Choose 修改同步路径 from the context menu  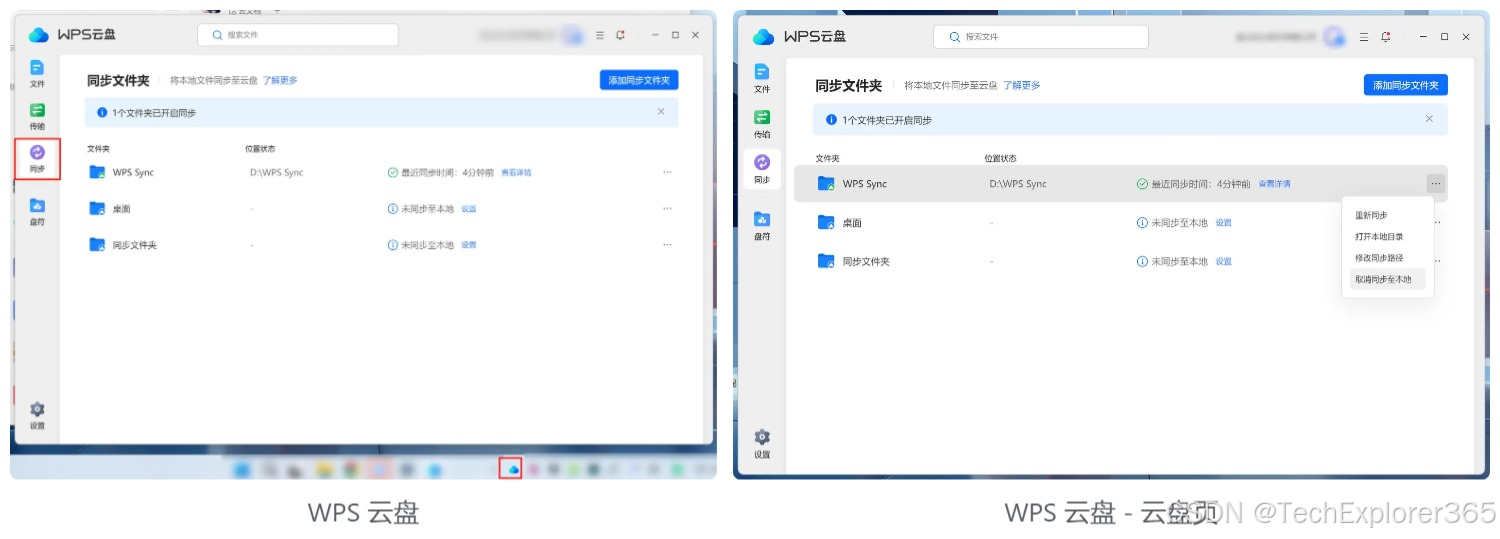point(1379,258)
